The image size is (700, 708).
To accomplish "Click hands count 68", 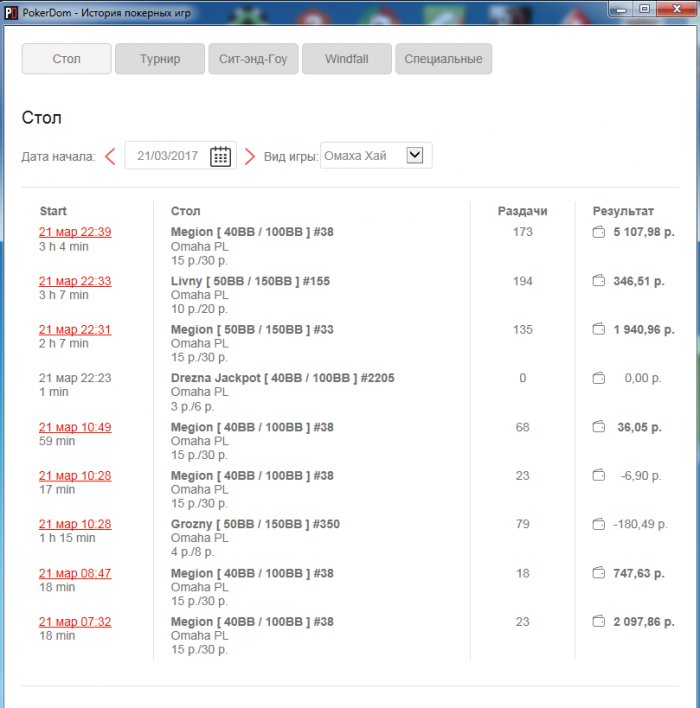I will click(x=523, y=427).
